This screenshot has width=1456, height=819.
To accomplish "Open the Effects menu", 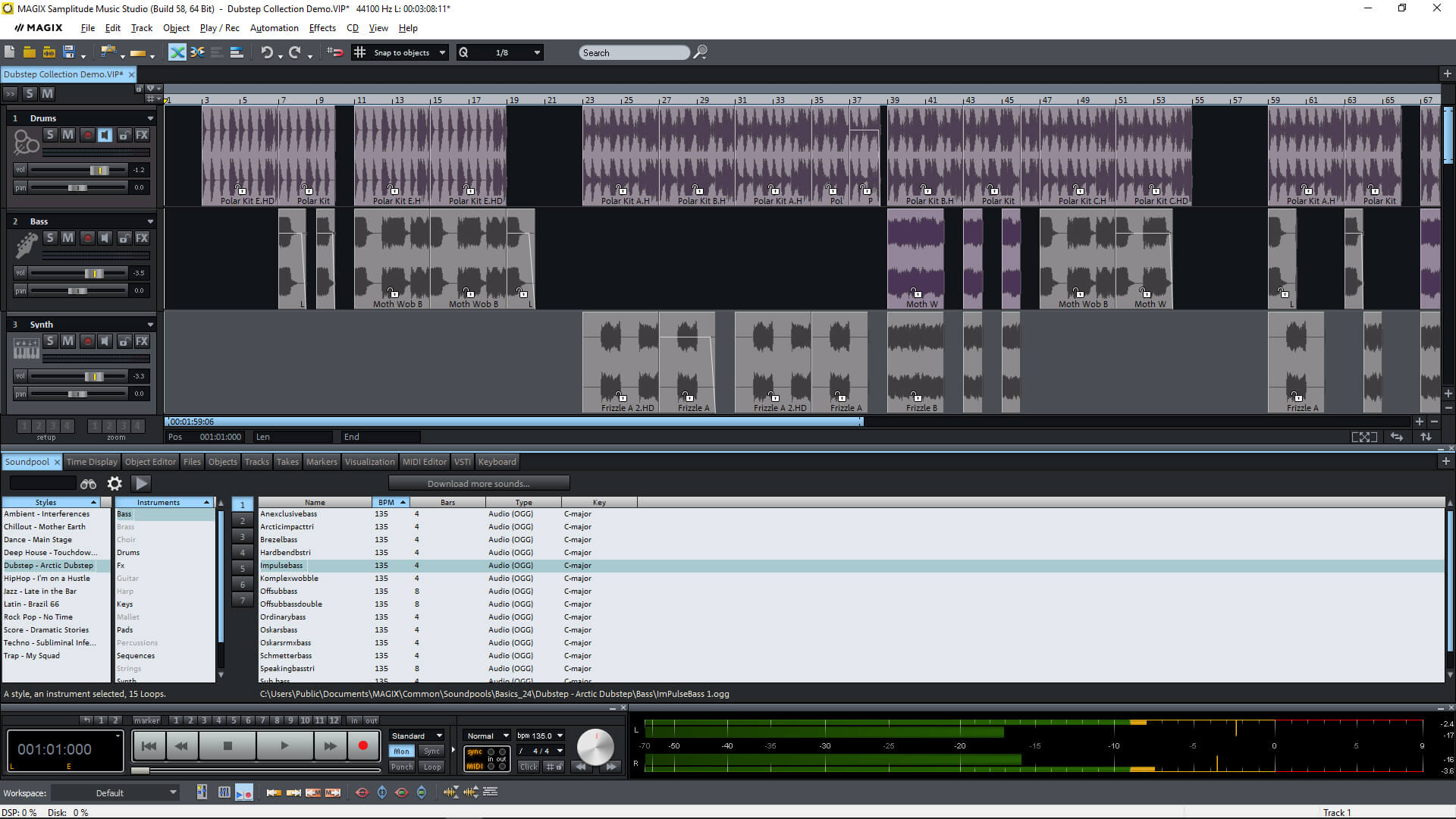I will (x=322, y=28).
